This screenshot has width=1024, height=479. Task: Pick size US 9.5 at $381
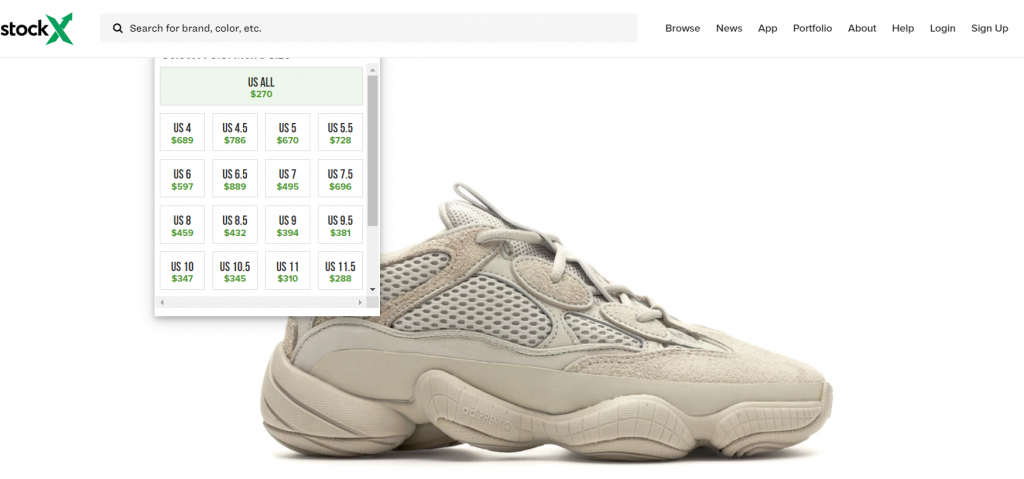point(340,225)
